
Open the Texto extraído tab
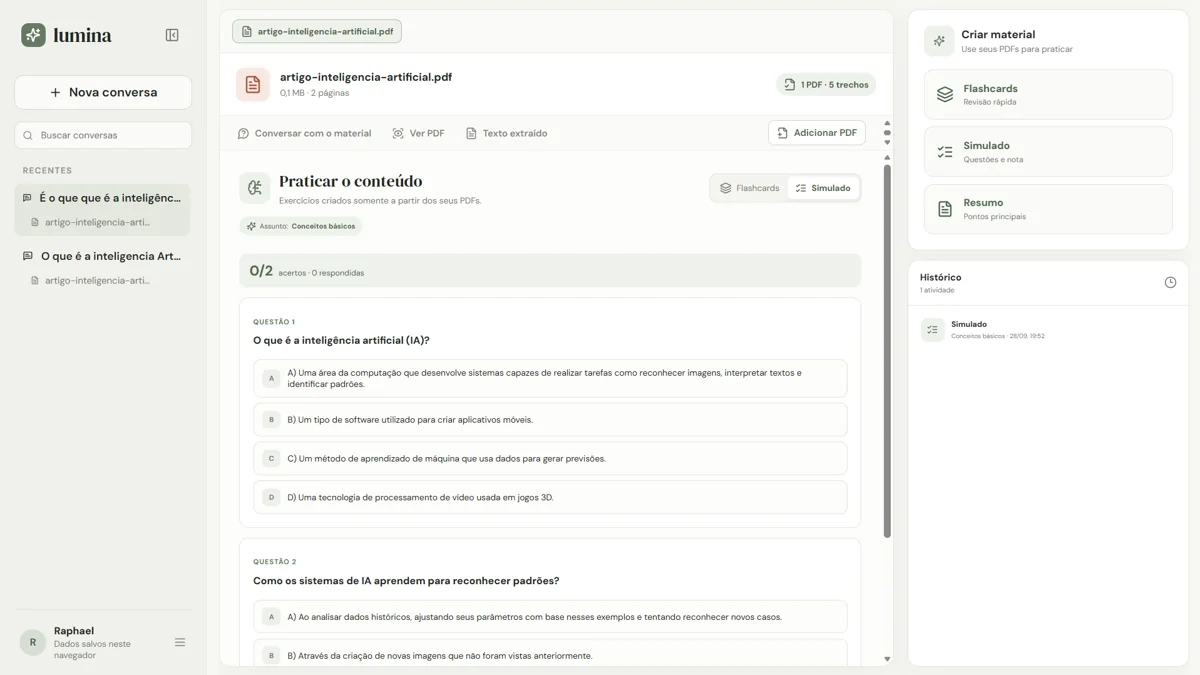(506, 133)
